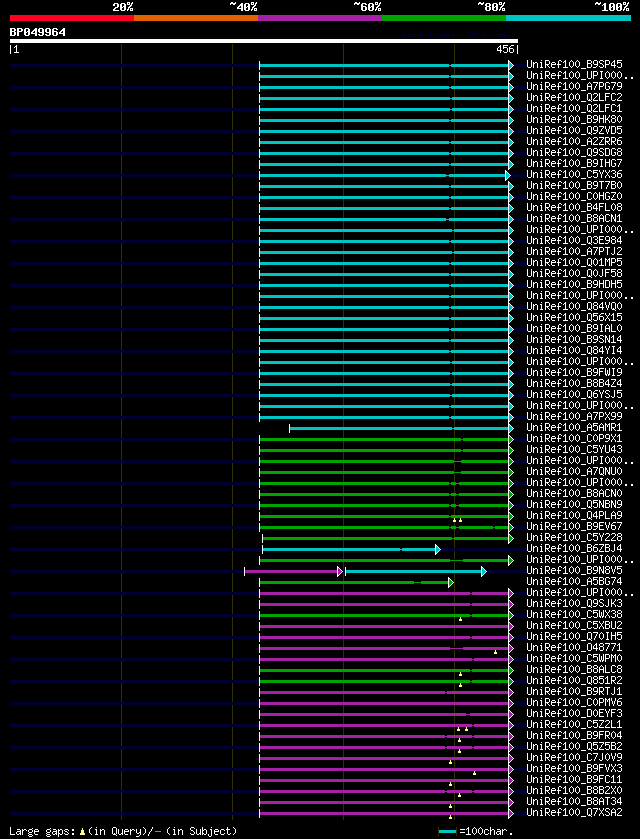Click the UniRef100_B8B4Z4 label
This screenshot has width=640, height=839.
point(574,383)
